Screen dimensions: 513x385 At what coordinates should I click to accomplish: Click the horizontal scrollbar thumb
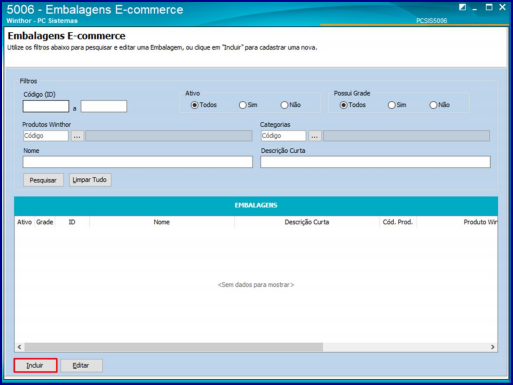pos(174,347)
